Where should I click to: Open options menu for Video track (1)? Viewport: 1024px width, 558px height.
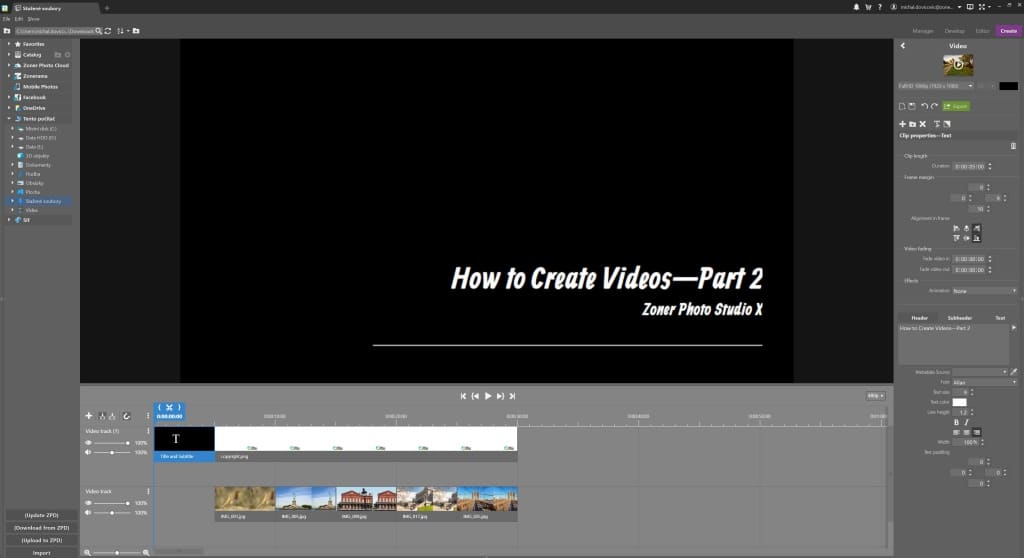click(x=148, y=431)
